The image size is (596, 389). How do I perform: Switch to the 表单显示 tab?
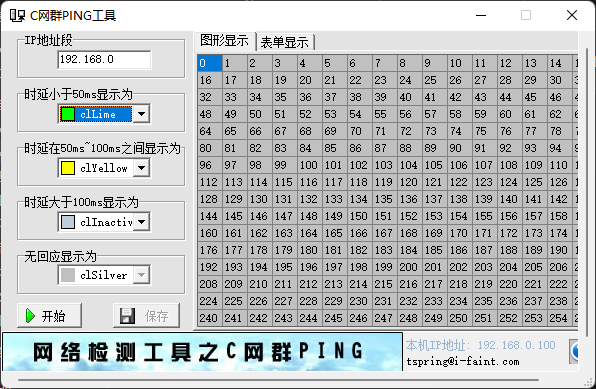285,42
